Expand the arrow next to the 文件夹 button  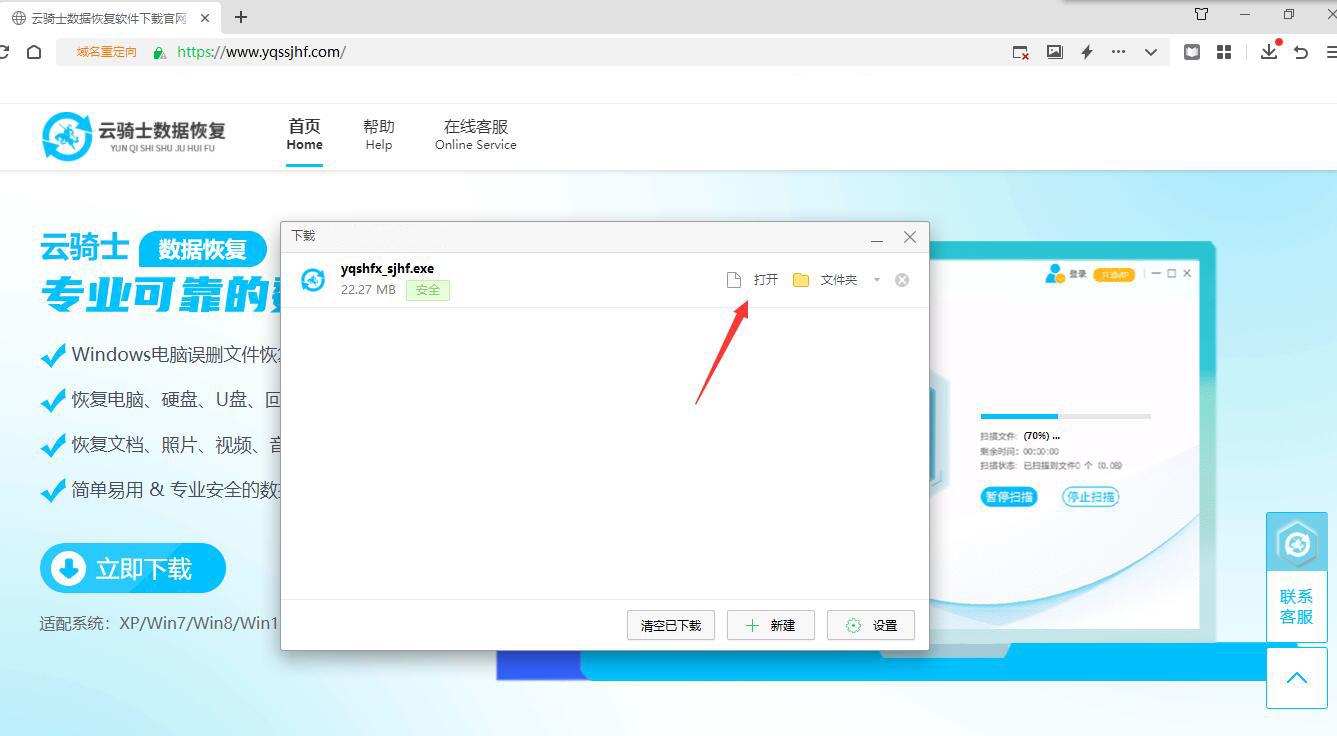[x=875, y=279]
